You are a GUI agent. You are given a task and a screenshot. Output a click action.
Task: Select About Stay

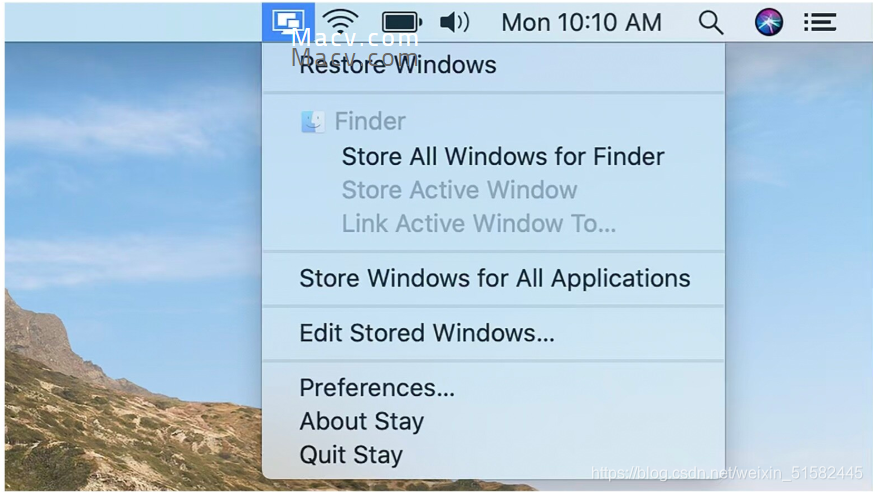click(493, 421)
